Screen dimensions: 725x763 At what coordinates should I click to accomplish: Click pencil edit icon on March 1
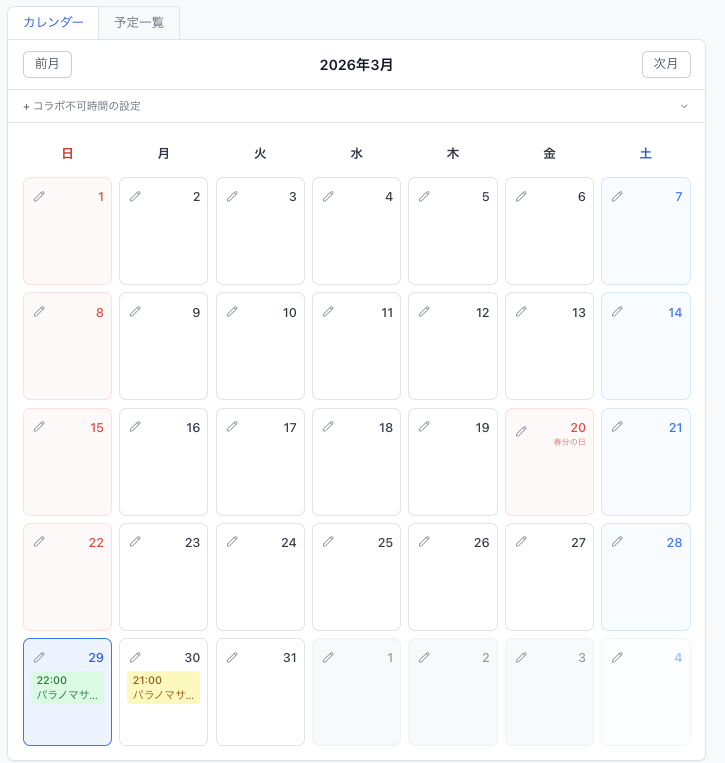click(x=39, y=197)
